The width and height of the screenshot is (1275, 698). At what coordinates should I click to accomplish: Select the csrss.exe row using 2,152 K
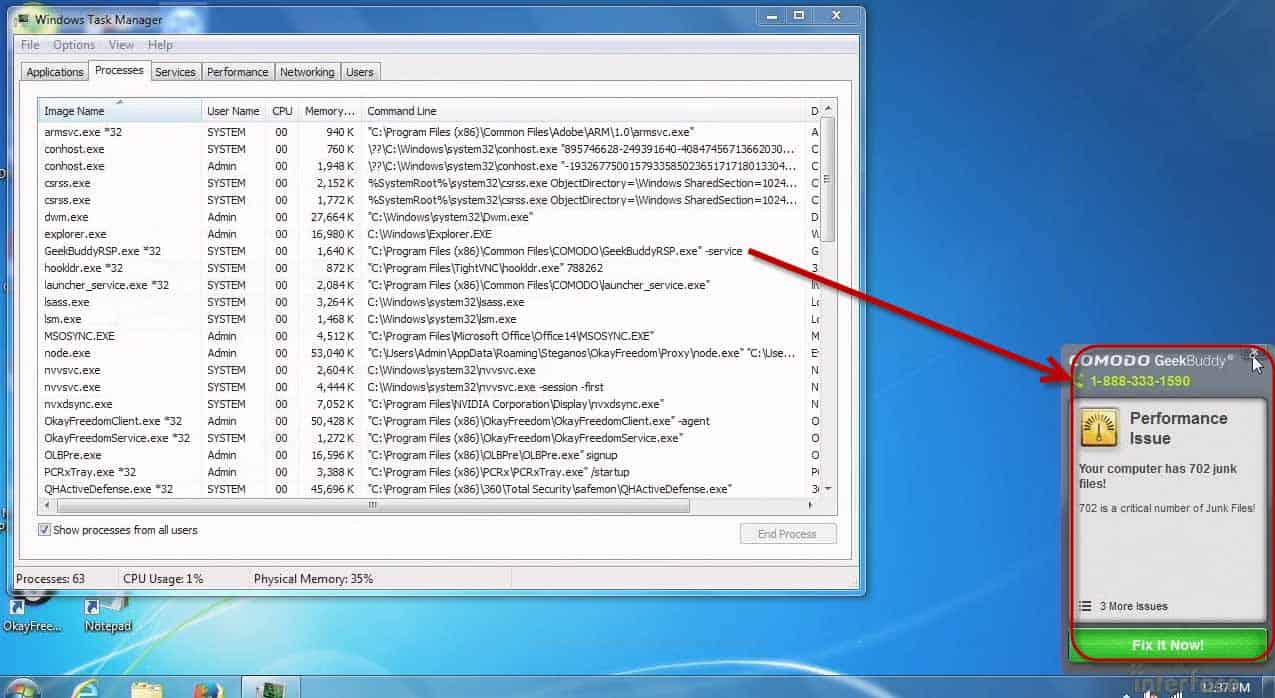click(429, 183)
